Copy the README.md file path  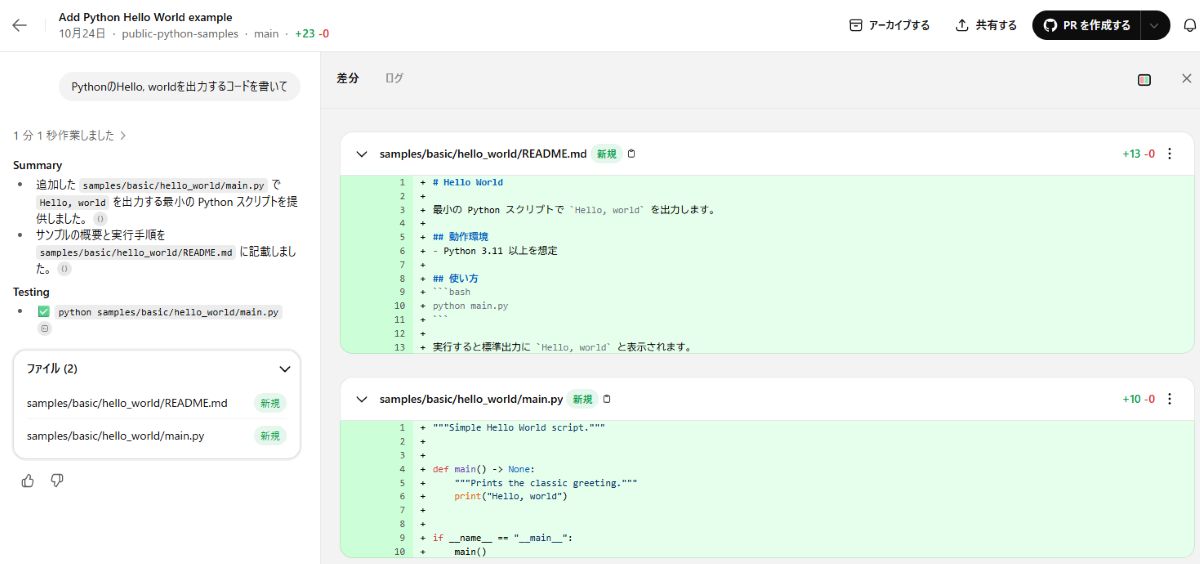tap(631, 154)
